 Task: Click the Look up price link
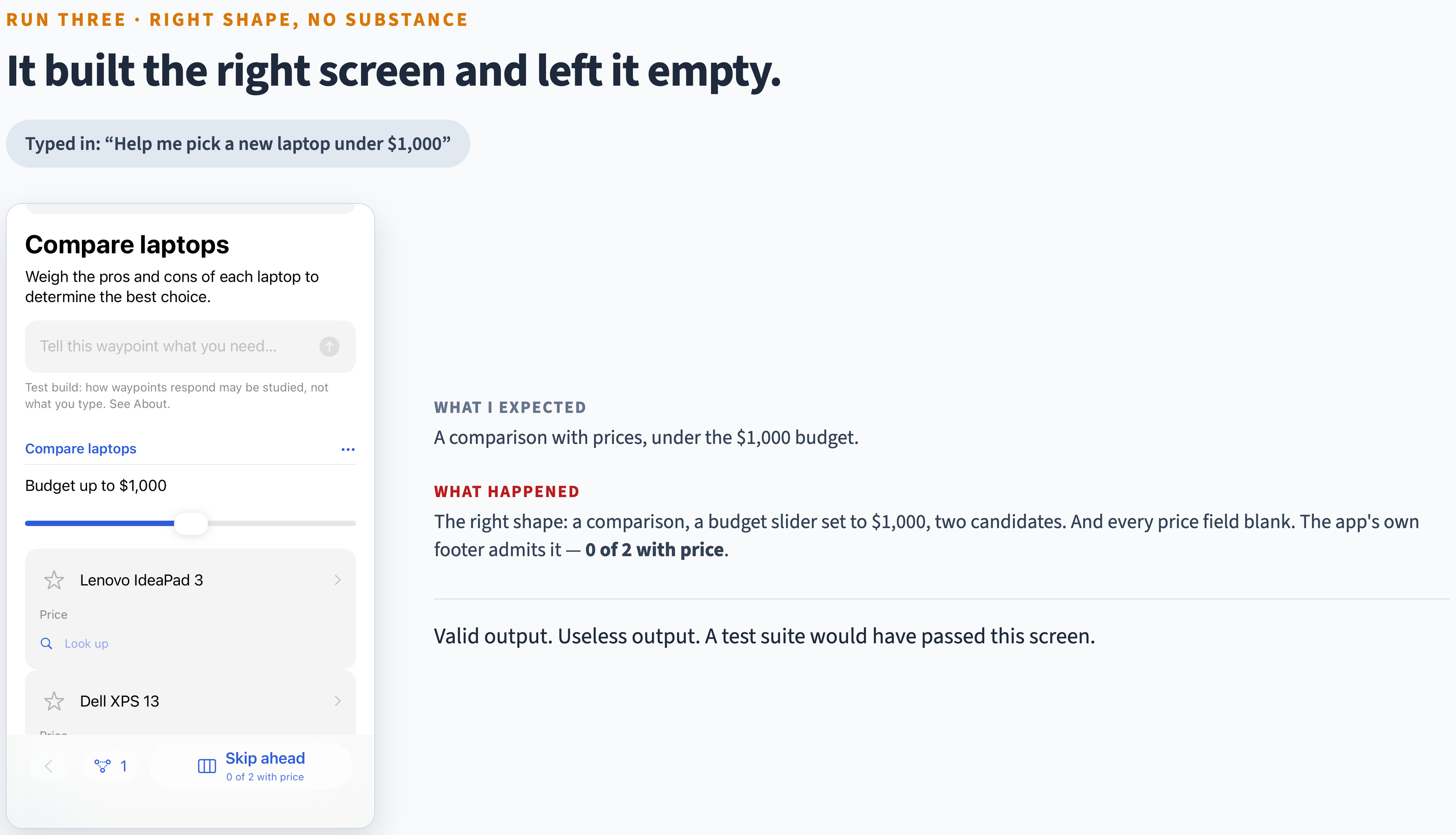pos(86,643)
